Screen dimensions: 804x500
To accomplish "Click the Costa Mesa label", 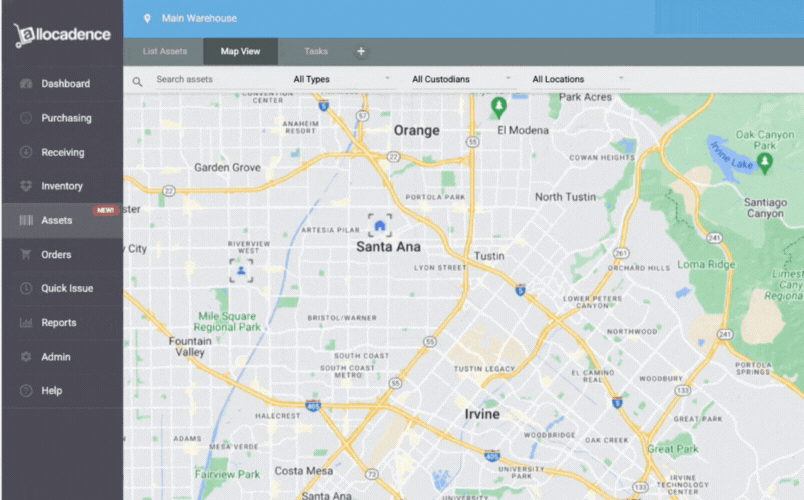I will tap(304, 471).
